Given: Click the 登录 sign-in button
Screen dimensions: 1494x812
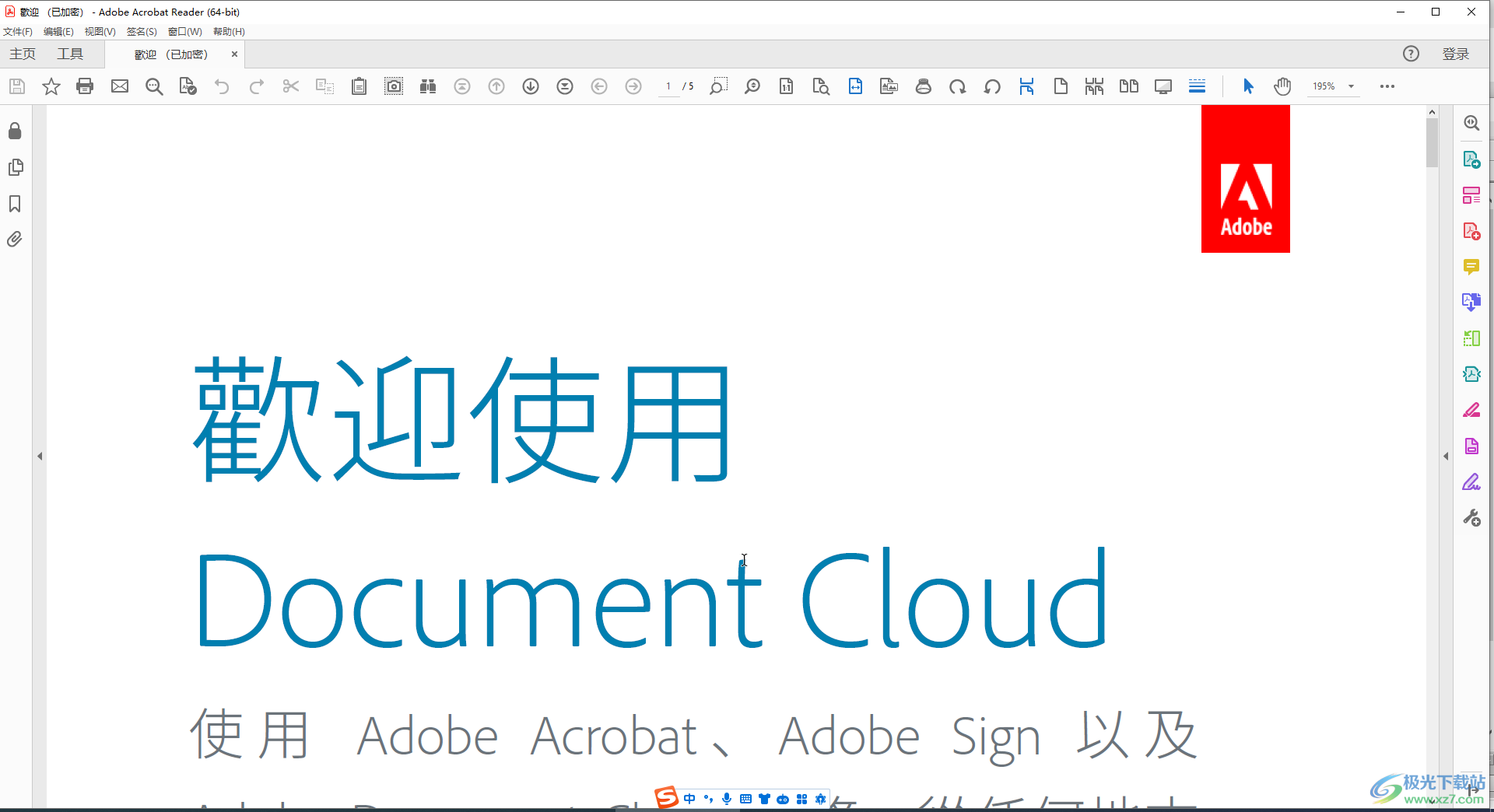Looking at the screenshot, I should coord(1456,54).
